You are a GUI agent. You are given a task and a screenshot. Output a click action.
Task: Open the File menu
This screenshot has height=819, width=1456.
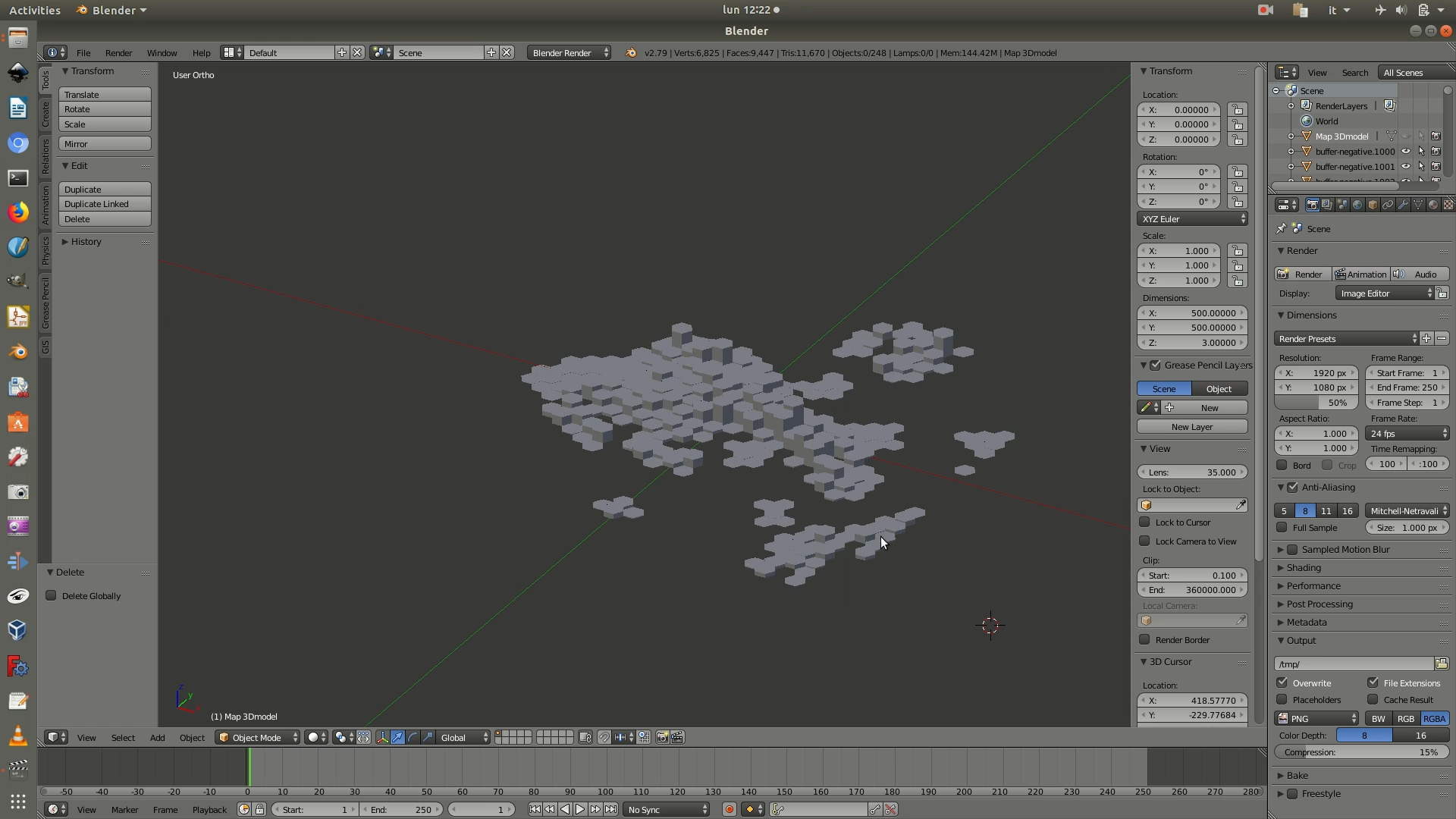[83, 52]
